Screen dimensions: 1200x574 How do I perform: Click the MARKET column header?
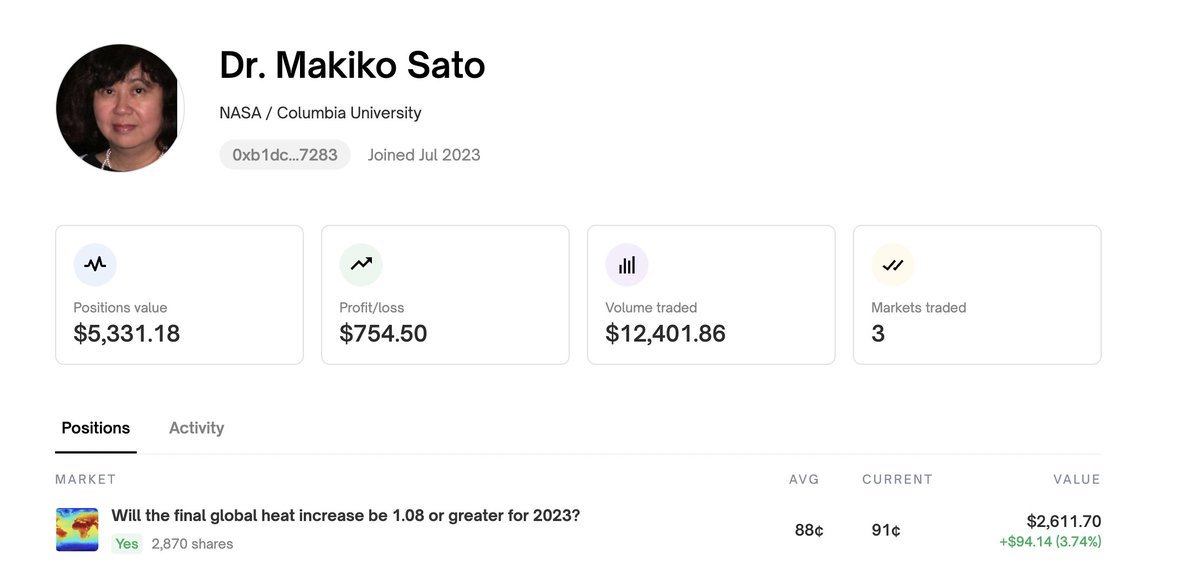click(x=86, y=480)
